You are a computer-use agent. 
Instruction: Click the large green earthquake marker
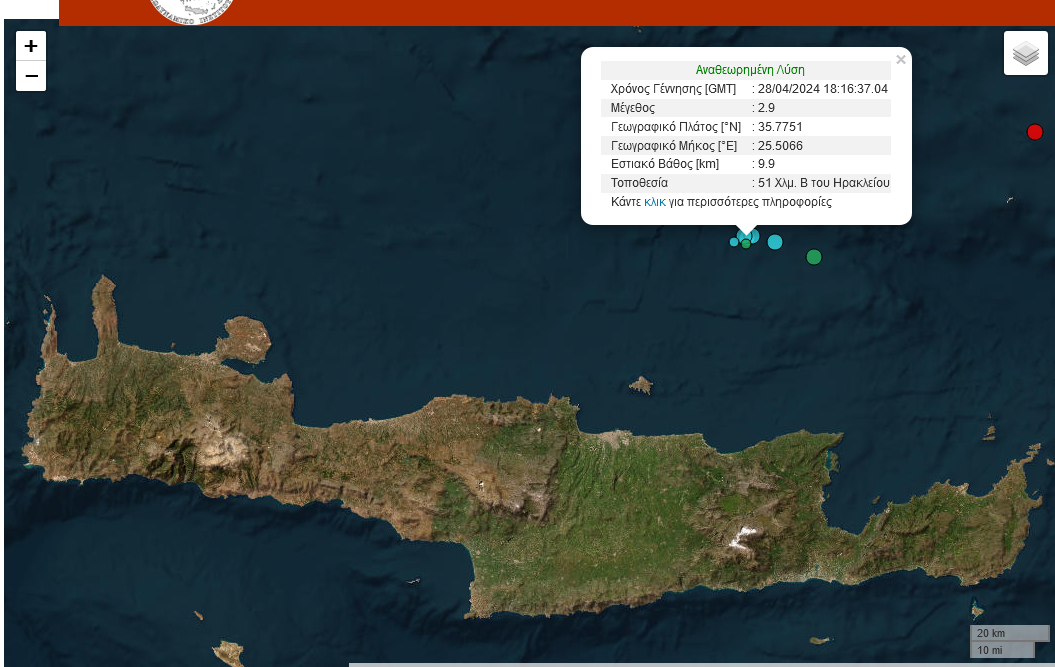coord(814,257)
